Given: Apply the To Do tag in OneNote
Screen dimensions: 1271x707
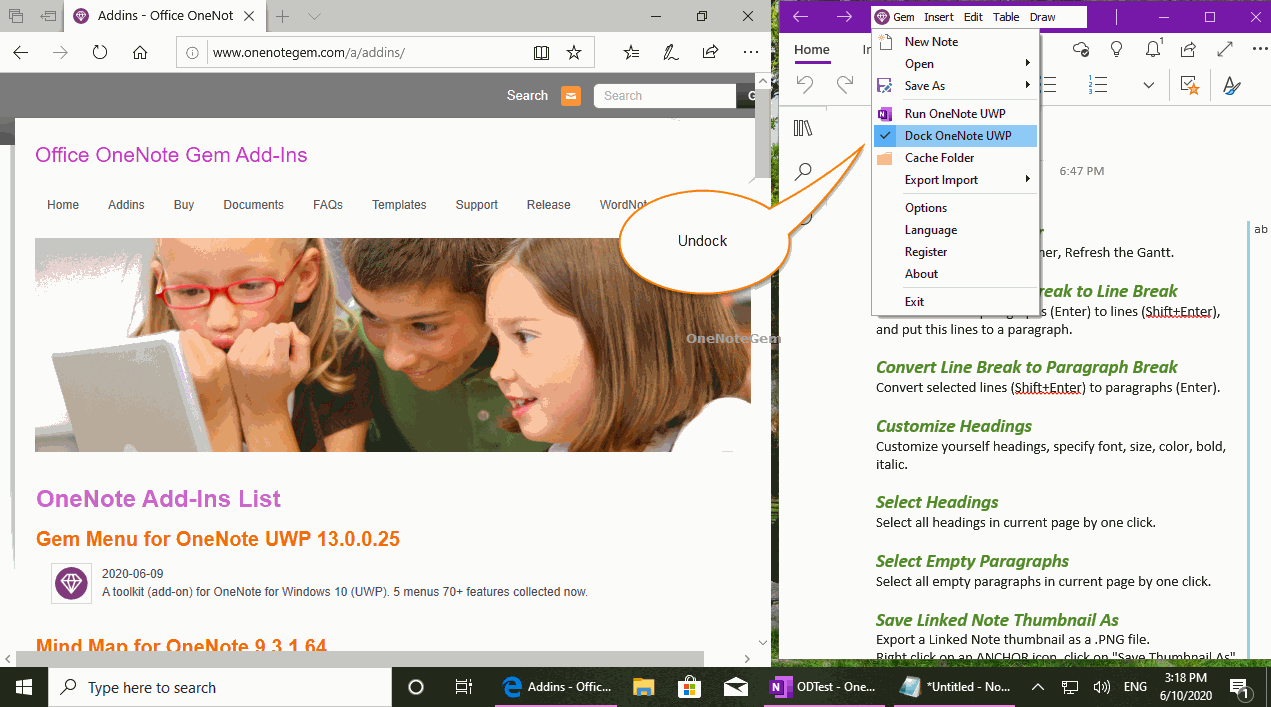Looking at the screenshot, I should [x=1190, y=86].
